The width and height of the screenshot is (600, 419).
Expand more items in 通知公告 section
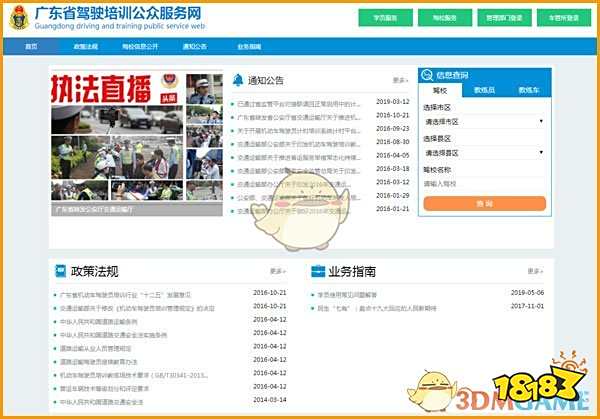(x=400, y=80)
